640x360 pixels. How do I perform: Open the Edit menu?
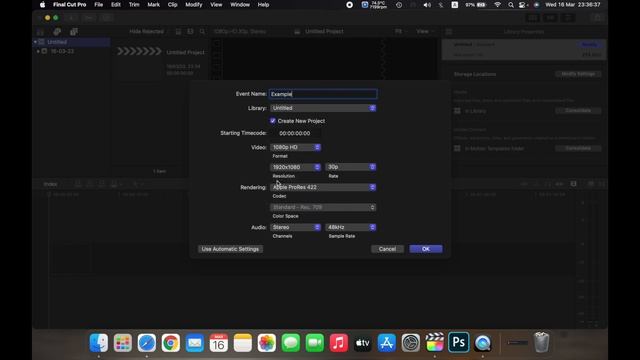click(116, 5)
